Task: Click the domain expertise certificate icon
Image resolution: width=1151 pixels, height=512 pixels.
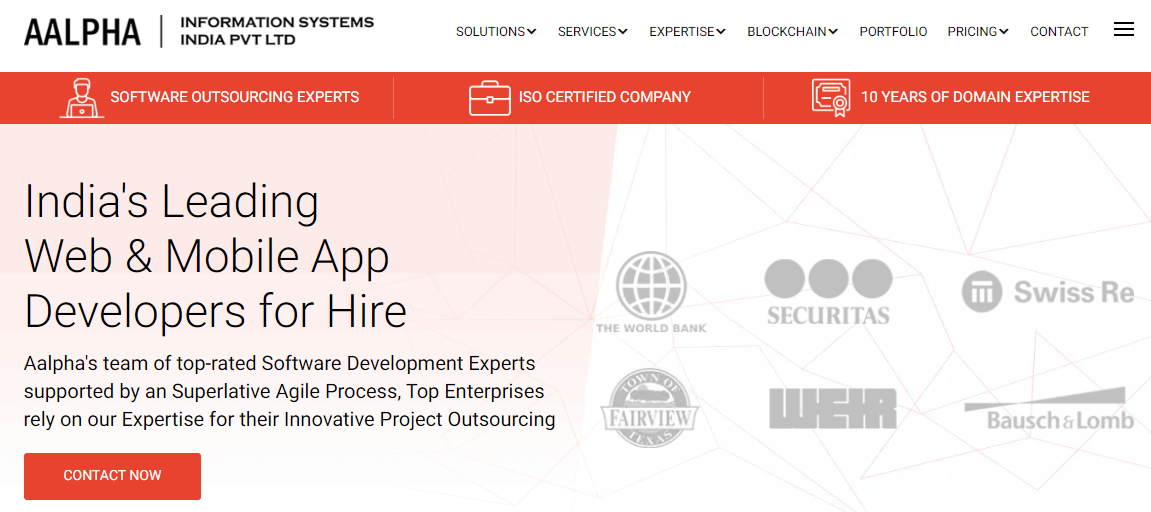Action: pyautogui.click(x=831, y=98)
